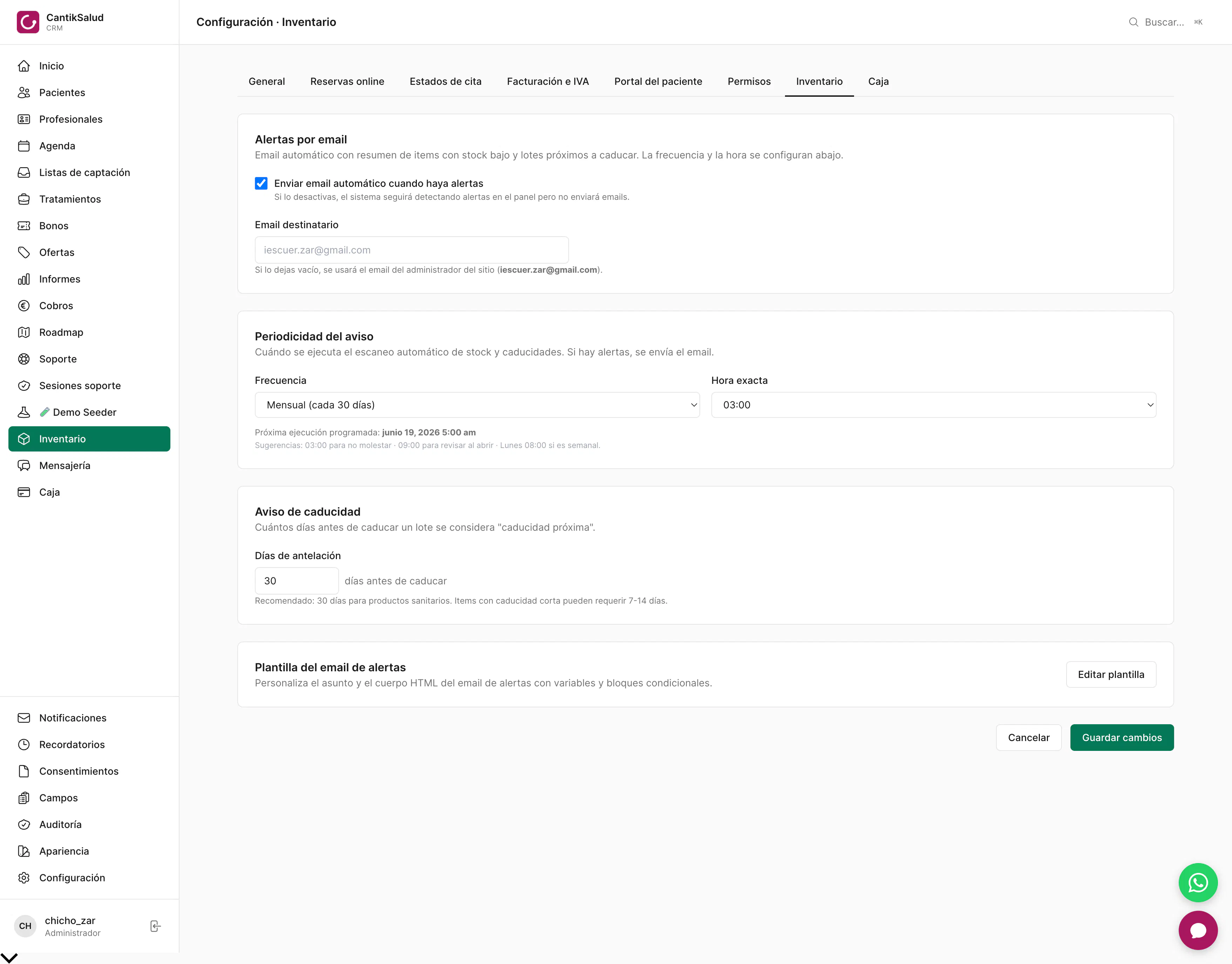Open the Hora exacta dropdown
The width and height of the screenshot is (1232, 964).
pos(933,405)
